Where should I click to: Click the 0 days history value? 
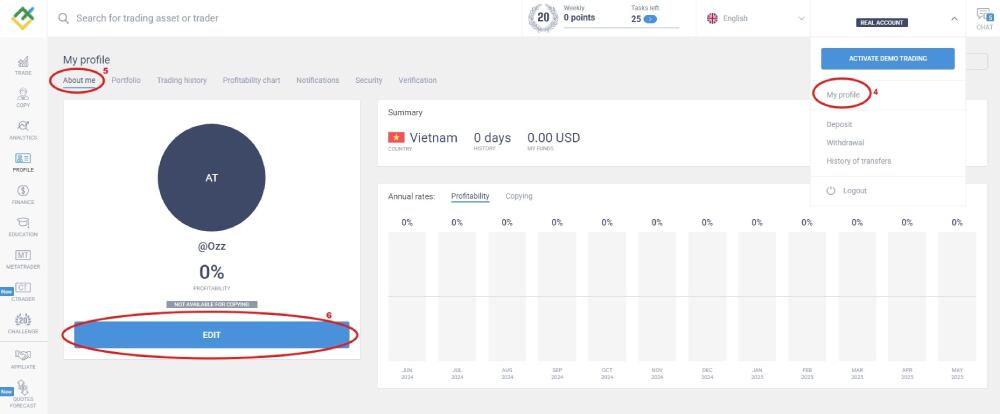492,137
